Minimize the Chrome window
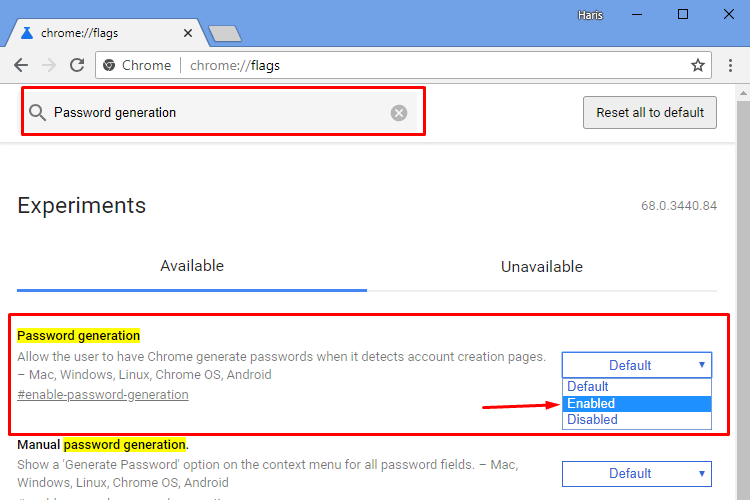The height and width of the screenshot is (500, 750). [637, 15]
